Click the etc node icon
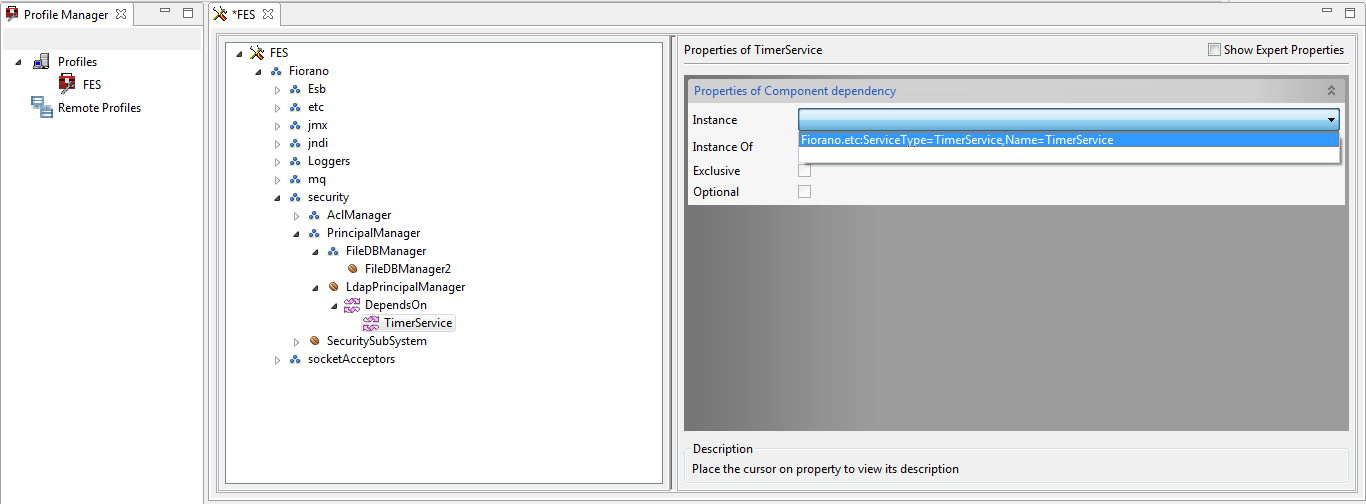The image size is (1366, 504). point(295,107)
